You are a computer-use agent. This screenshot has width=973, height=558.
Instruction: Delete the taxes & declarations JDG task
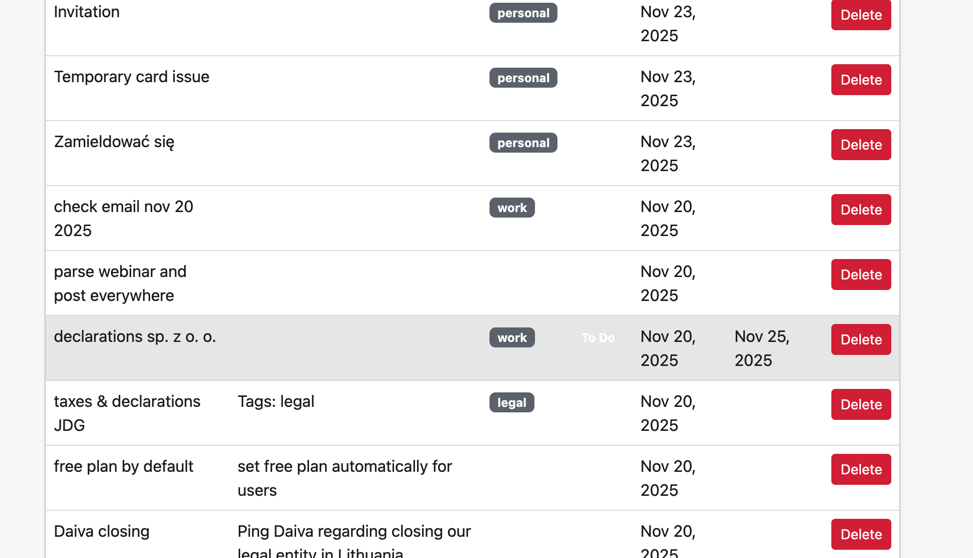860,405
